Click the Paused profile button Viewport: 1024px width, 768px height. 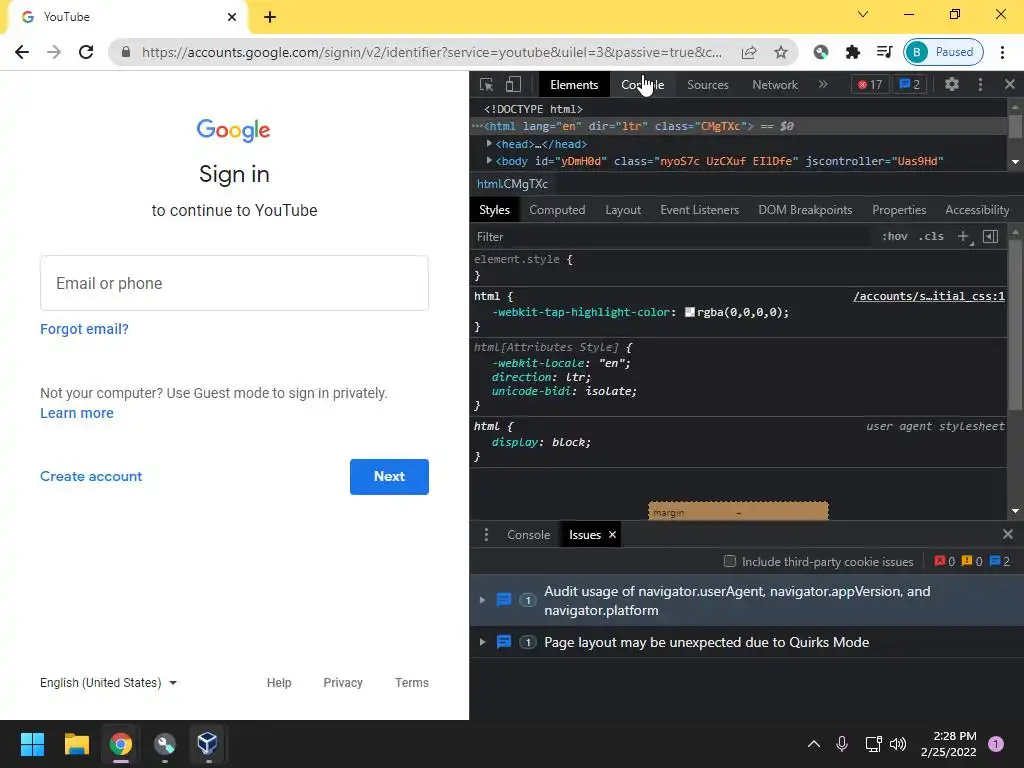(943, 52)
